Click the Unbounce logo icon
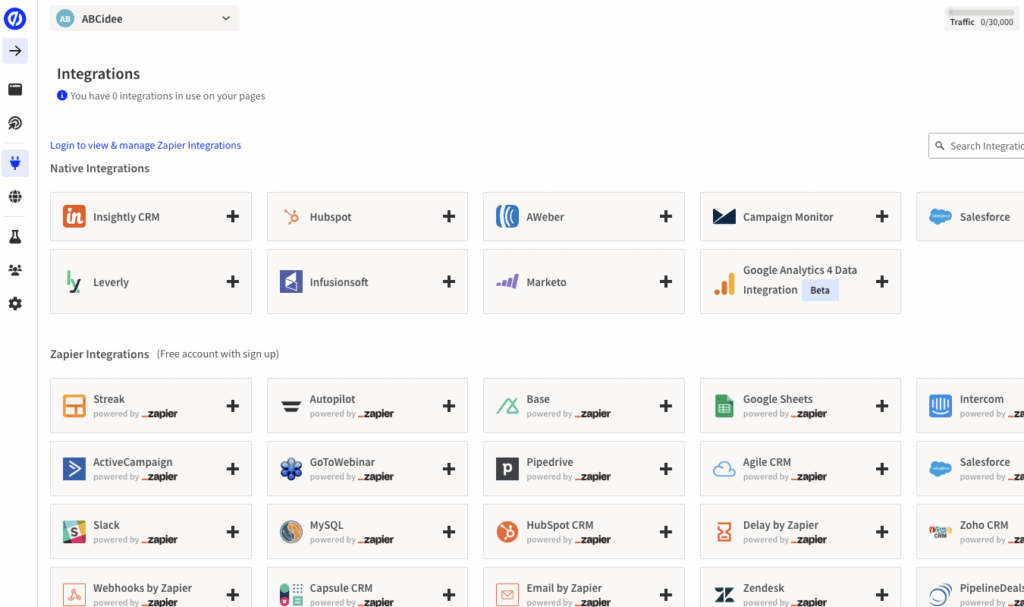 [x=15, y=18]
